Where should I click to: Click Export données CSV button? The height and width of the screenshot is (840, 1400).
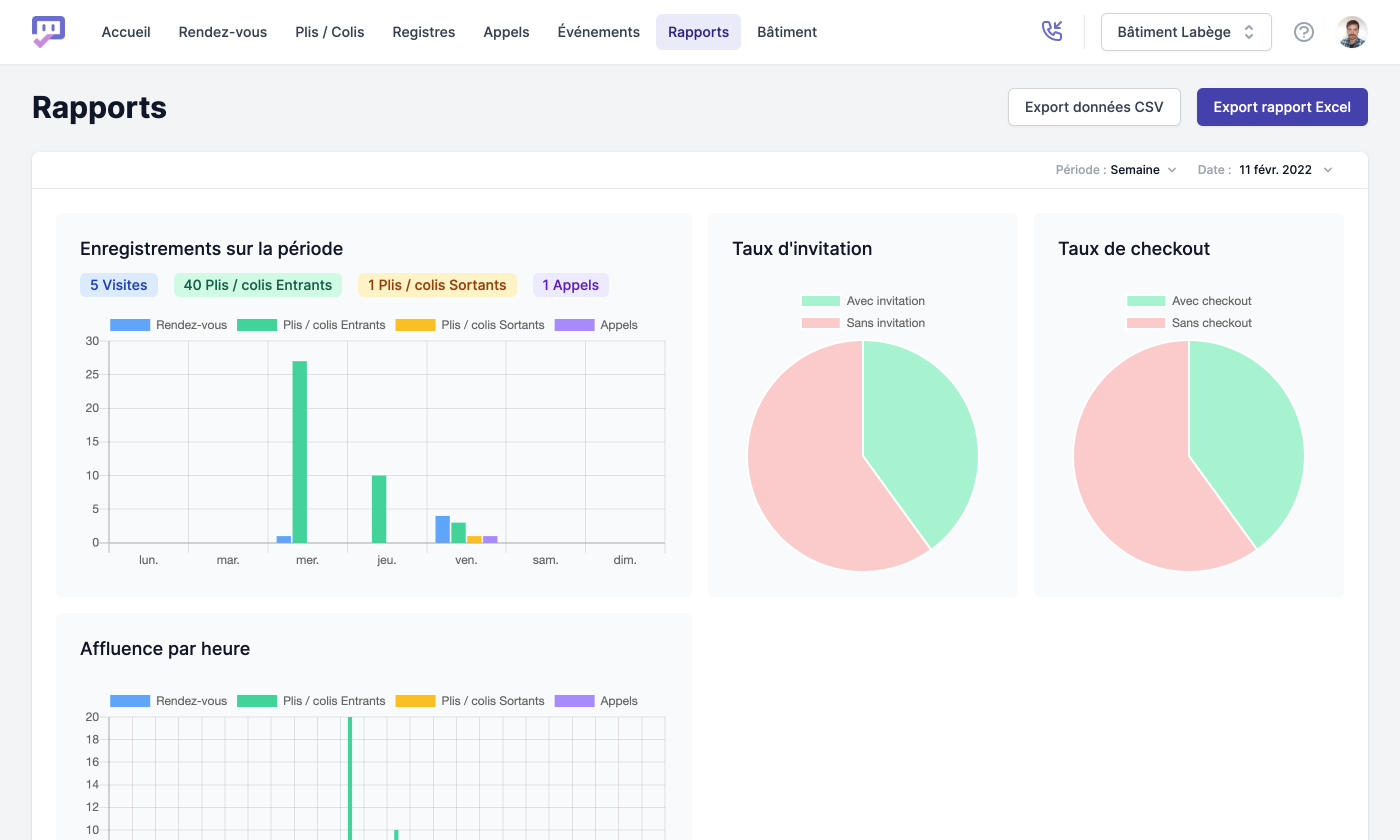pos(1094,107)
